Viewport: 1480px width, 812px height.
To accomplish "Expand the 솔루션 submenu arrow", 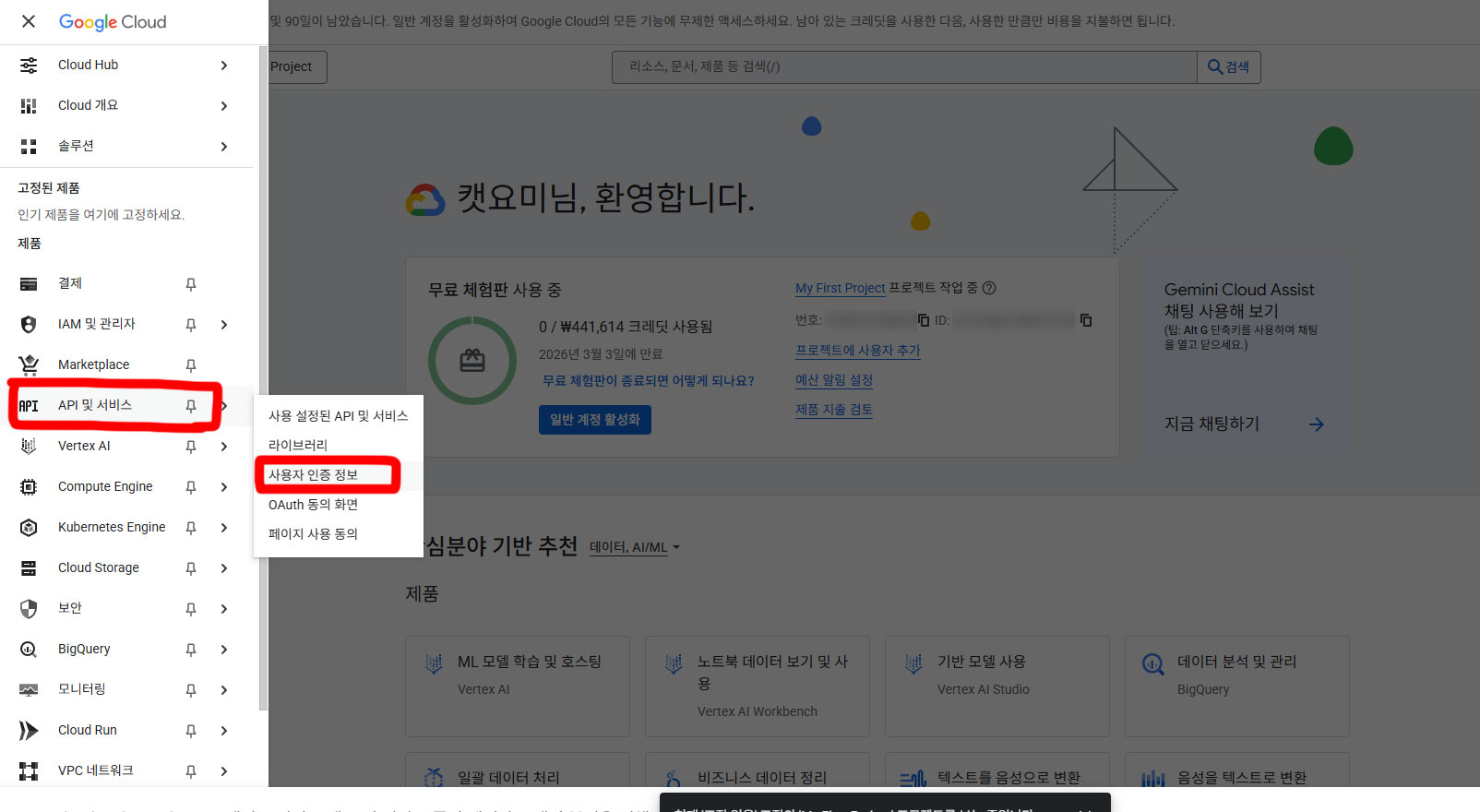I will tap(224, 147).
